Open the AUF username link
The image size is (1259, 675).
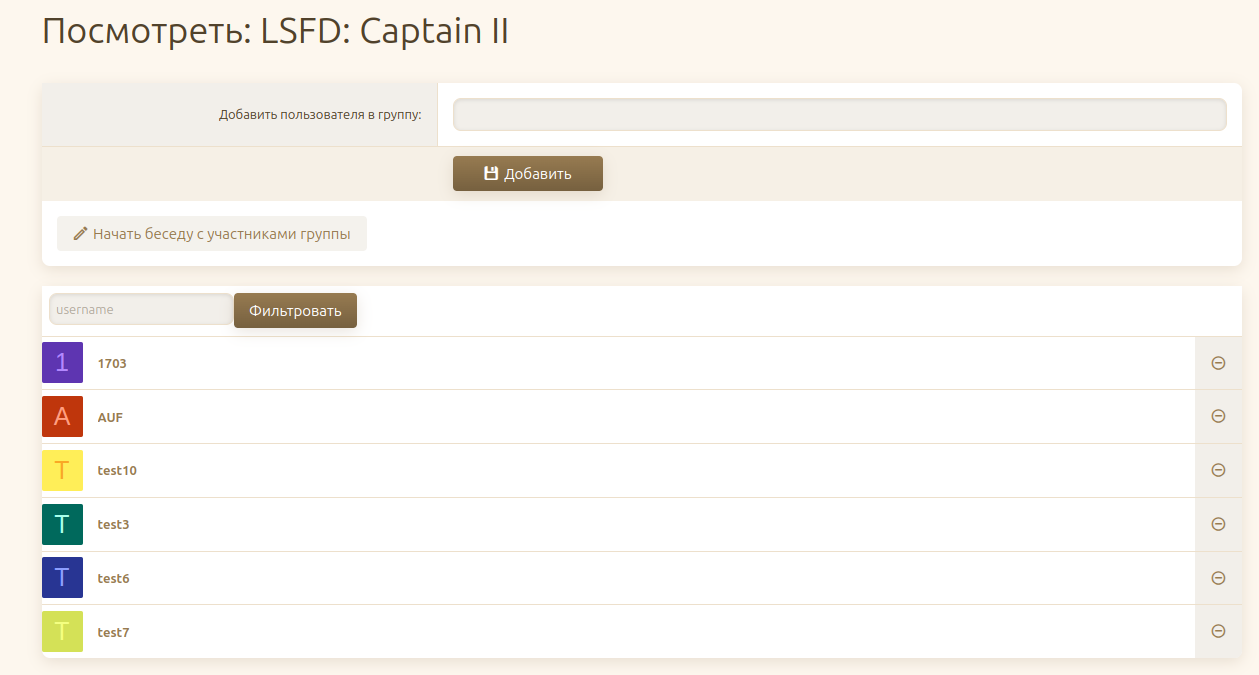tap(110, 417)
